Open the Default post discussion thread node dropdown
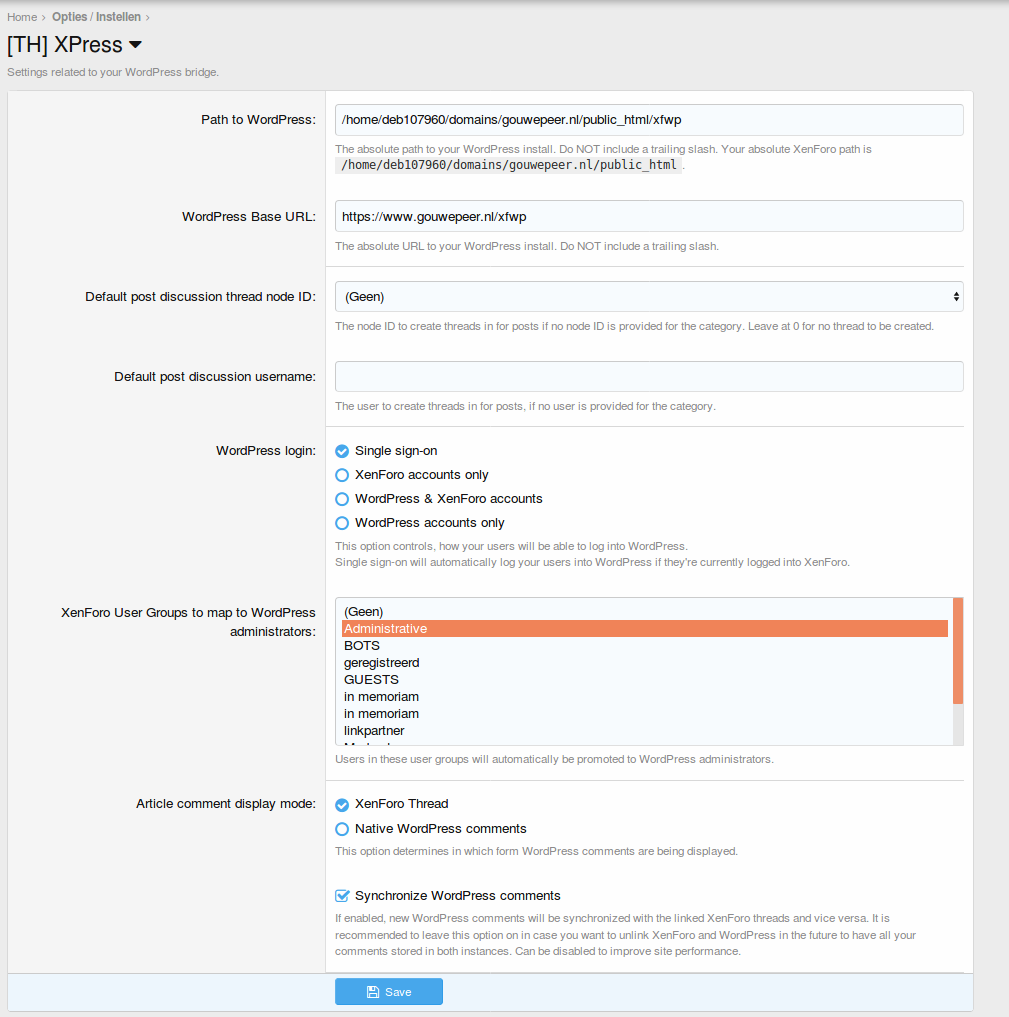 648,296
